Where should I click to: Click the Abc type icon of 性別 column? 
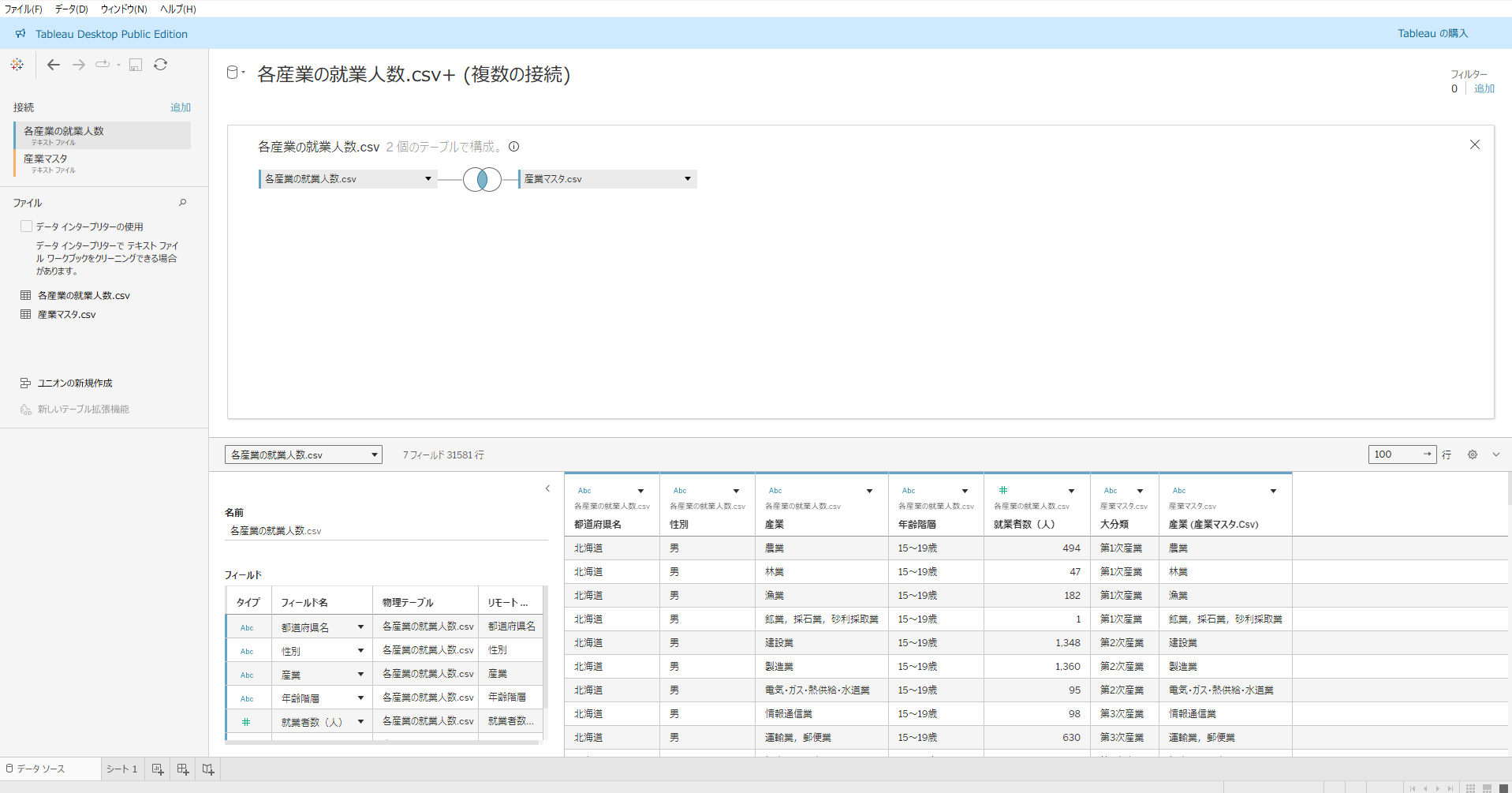(x=680, y=491)
